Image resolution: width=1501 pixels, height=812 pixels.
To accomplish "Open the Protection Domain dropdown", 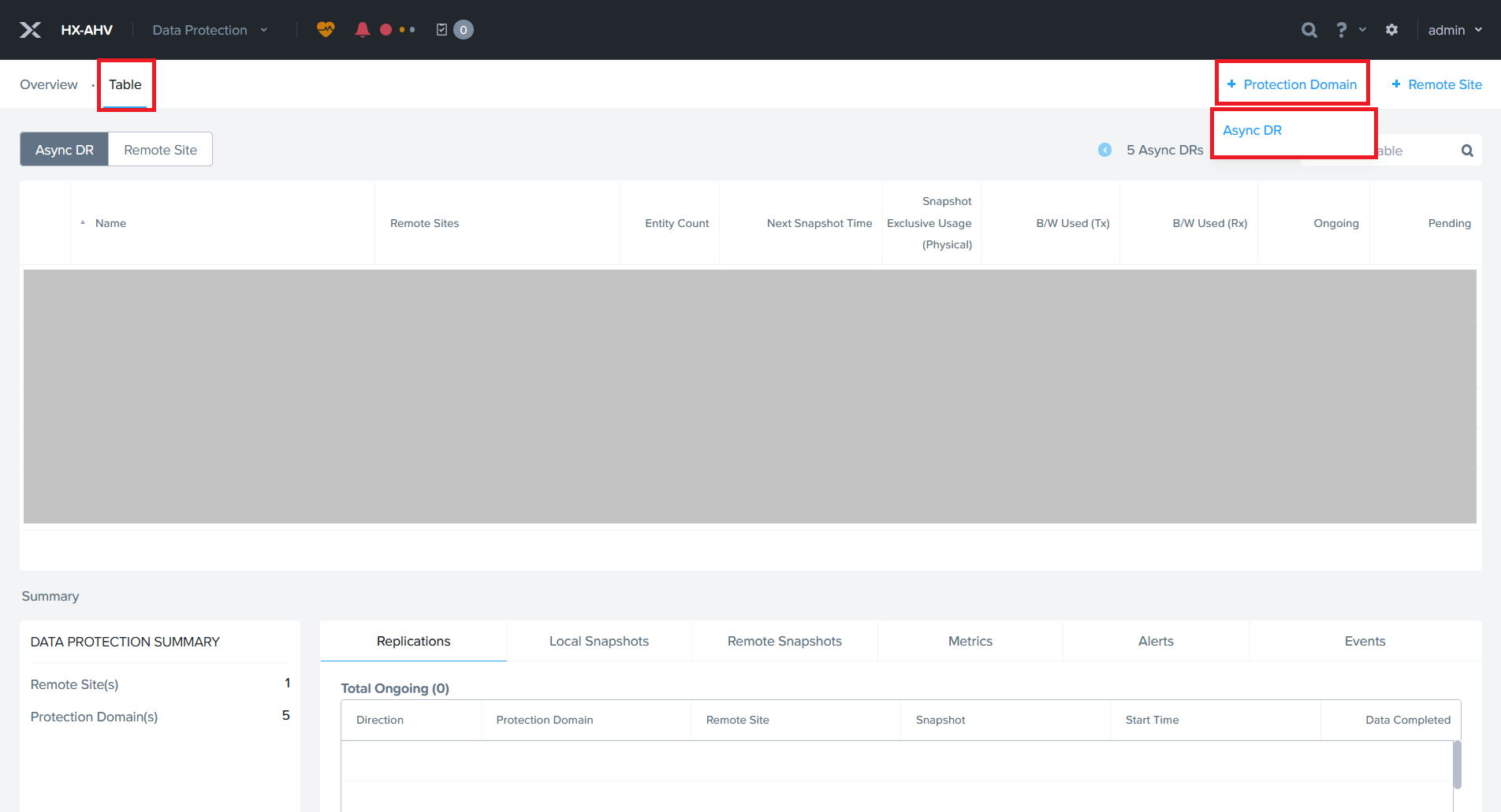I will [1292, 84].
